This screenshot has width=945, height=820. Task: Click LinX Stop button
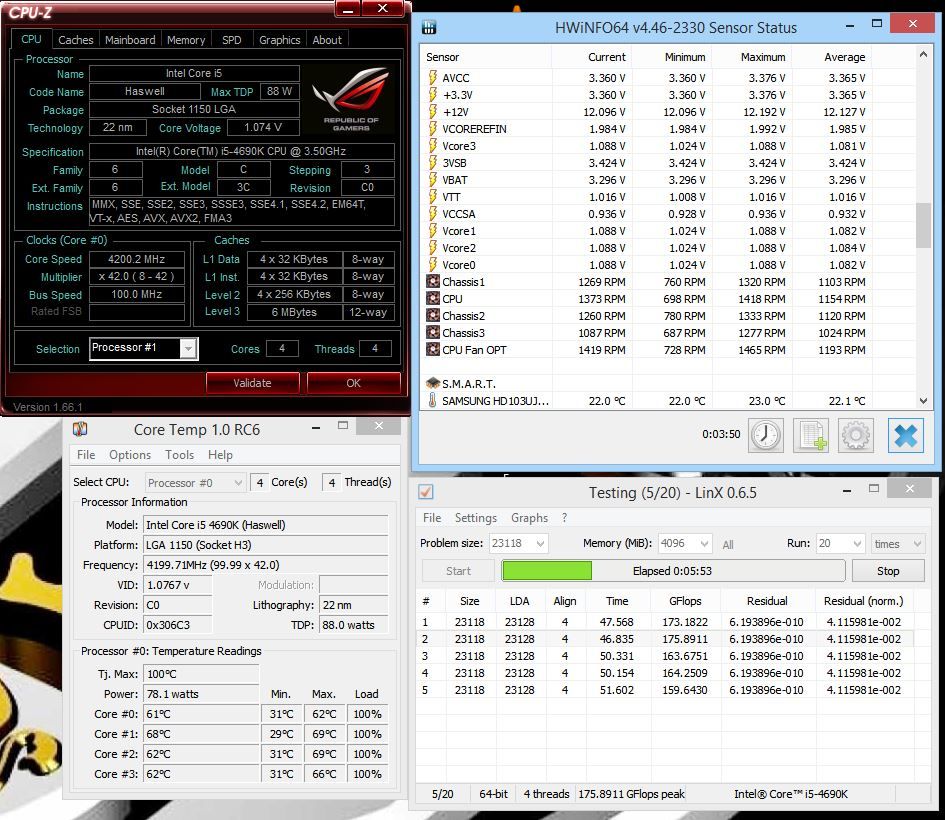coord(888,571)
